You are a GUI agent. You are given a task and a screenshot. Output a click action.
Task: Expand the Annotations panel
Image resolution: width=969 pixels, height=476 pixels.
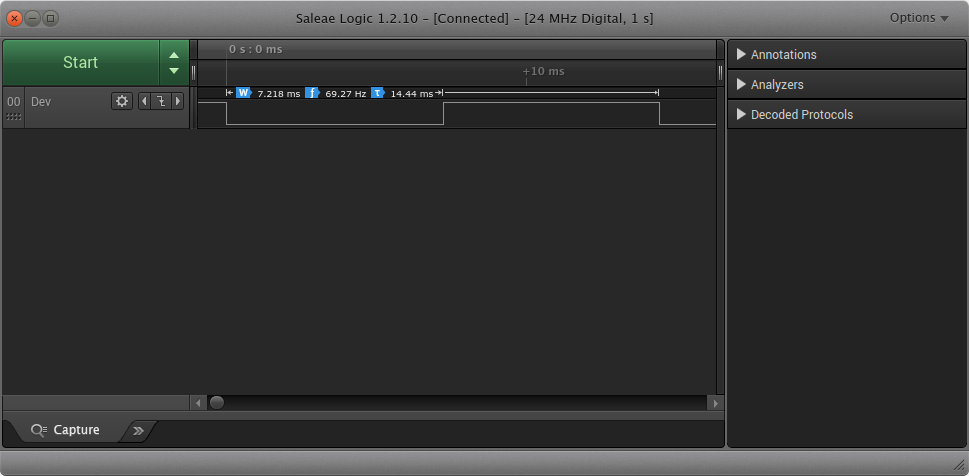[x=847, y=54]
